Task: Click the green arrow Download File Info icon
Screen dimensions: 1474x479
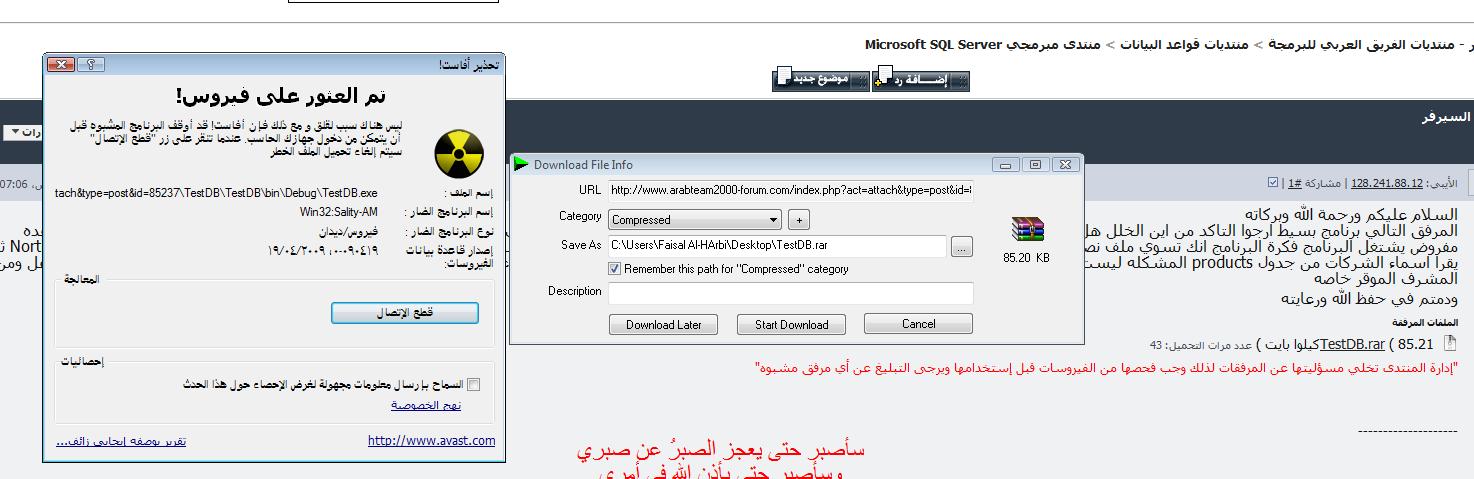Action: (x=521, y=164)
